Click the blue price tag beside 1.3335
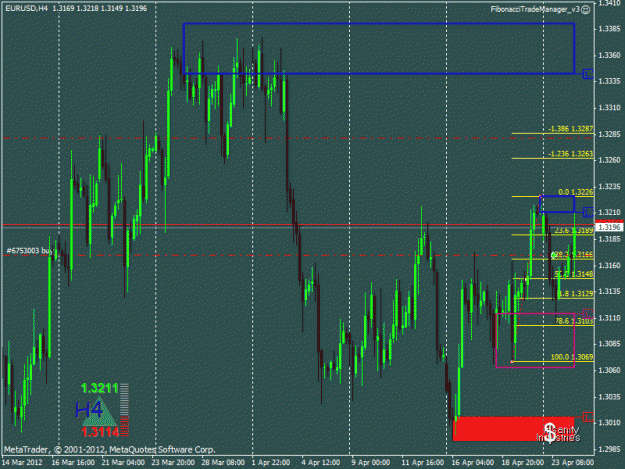The width and height of the screenshot is (625, 469). coord(588,74)
